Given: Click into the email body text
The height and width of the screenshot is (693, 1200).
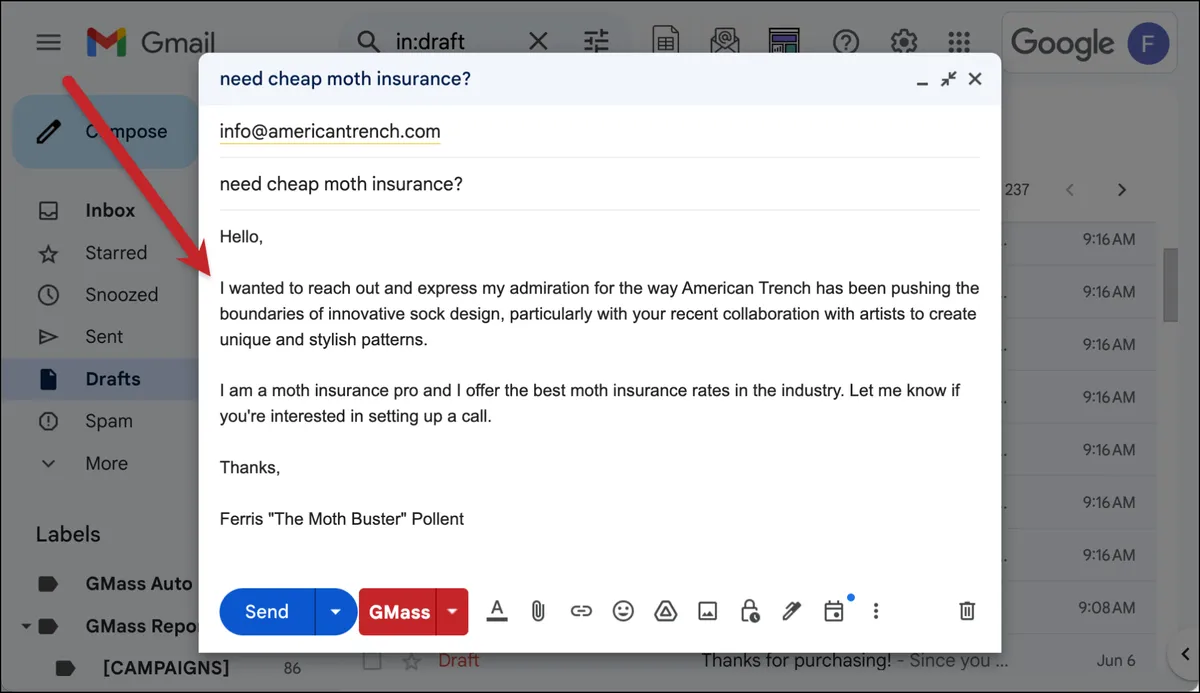Looking at the screenshot, I should [x=599, y=380].
